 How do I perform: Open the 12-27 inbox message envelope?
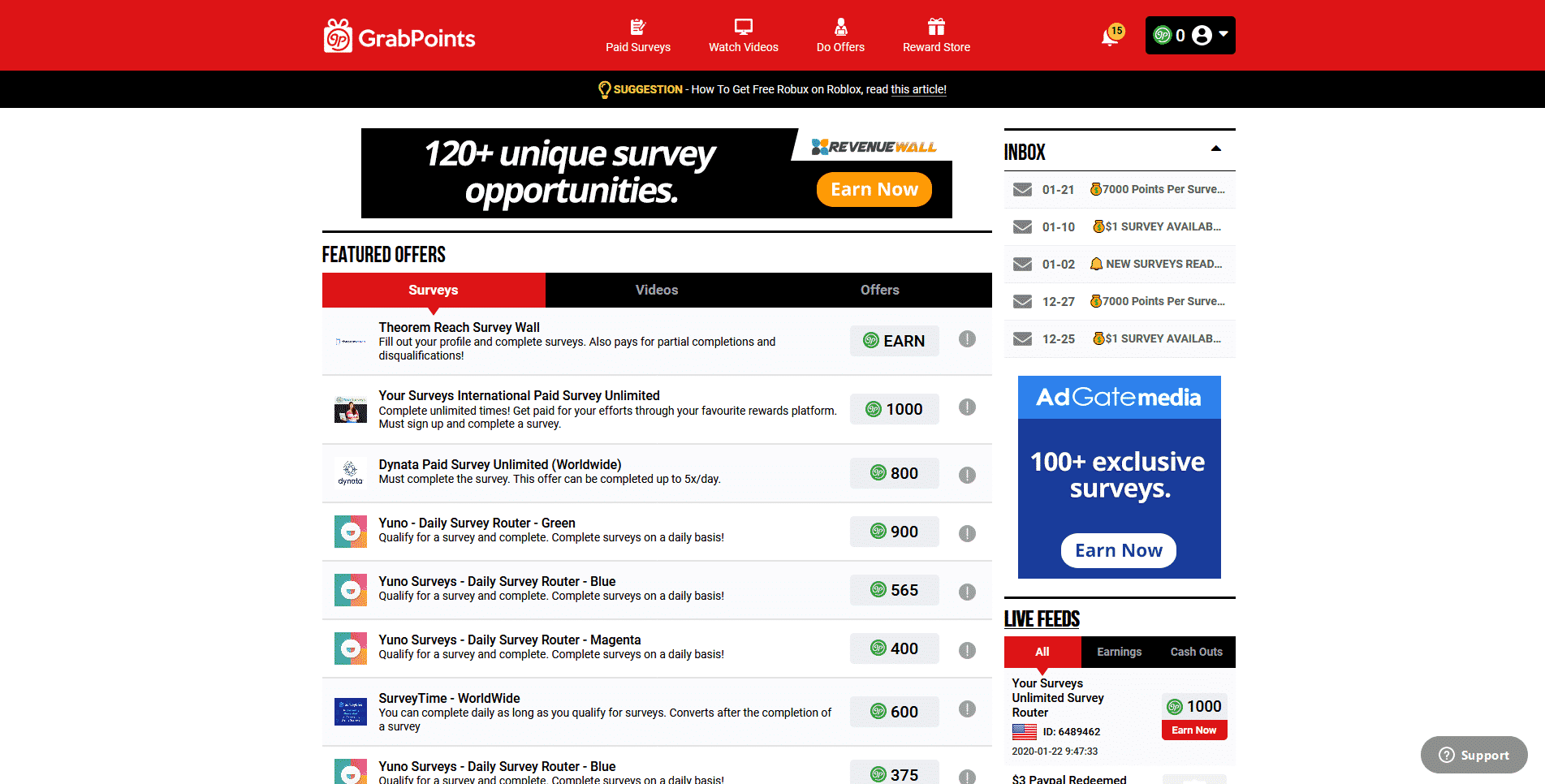(x=1022, y=301)
